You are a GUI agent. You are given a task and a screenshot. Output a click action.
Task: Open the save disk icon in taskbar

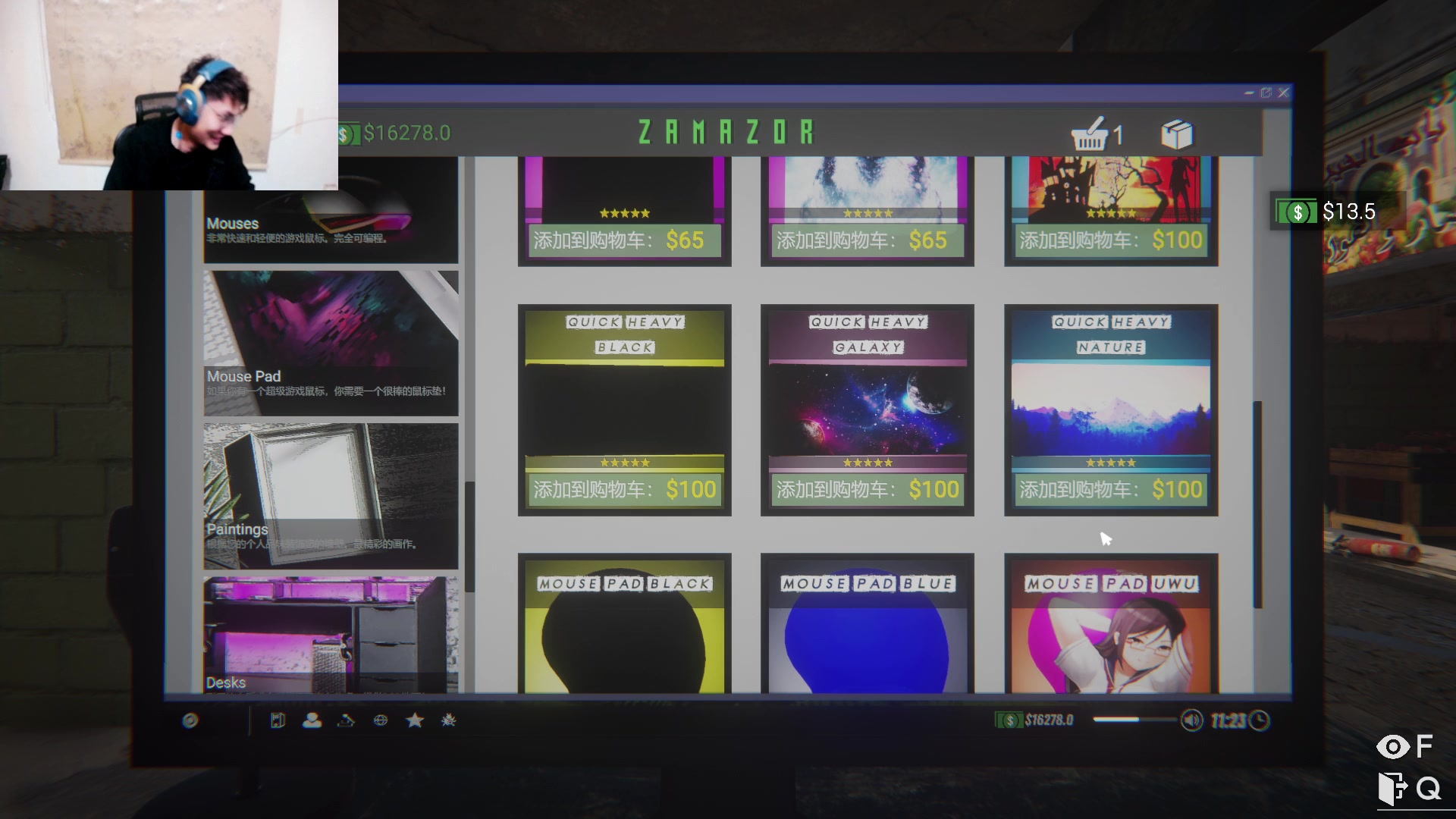point(278,720)
